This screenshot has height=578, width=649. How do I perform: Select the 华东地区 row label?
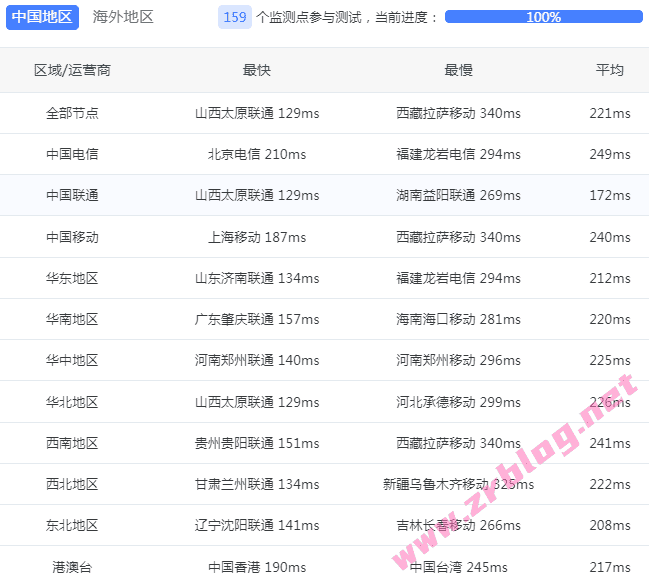(x=72, y=278)
